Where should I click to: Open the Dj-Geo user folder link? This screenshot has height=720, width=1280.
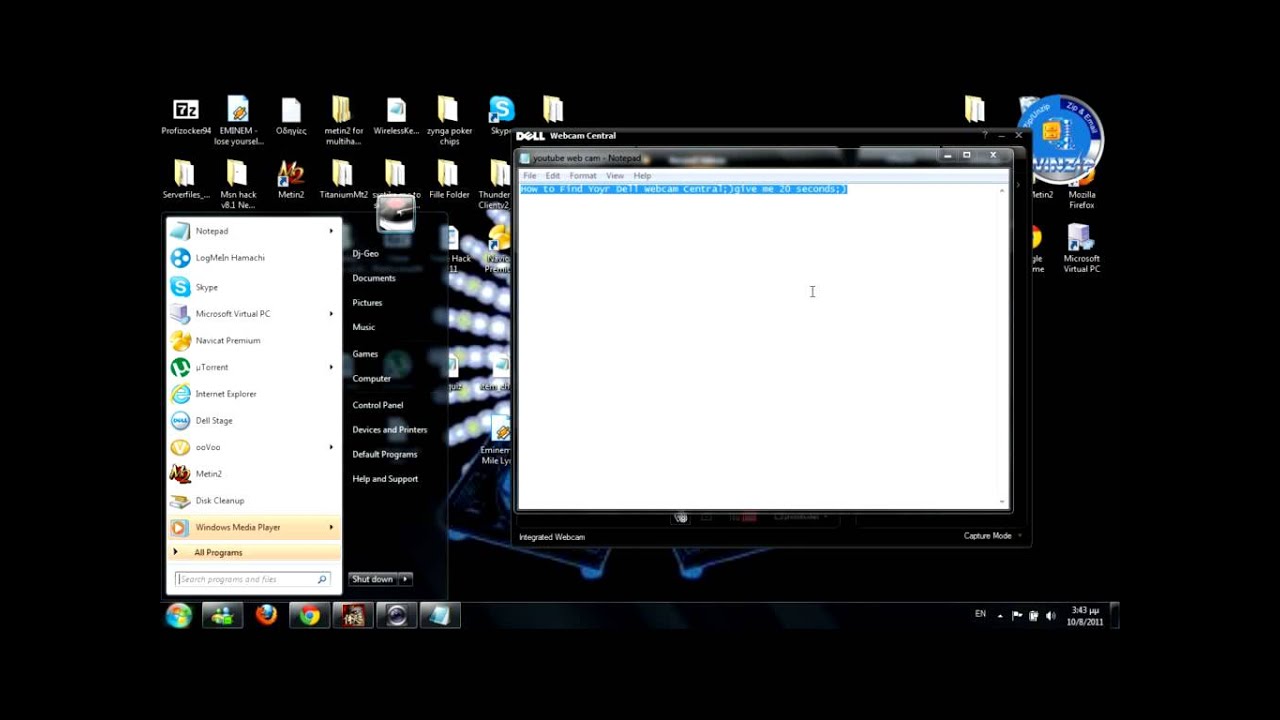pos(365,254)
